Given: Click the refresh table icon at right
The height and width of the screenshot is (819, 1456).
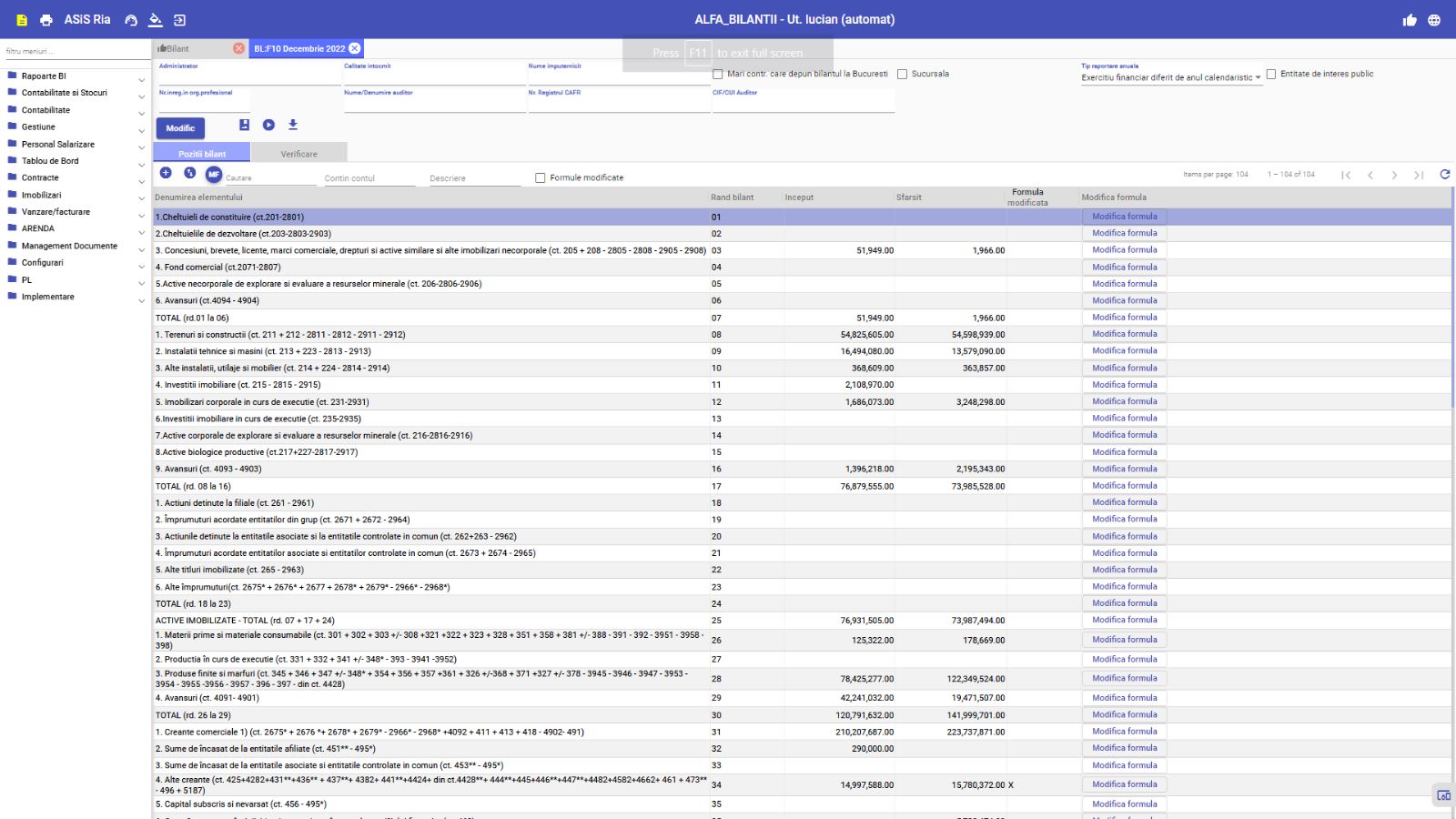Looking at the screenshot, I should click(x=1444, y=174).
